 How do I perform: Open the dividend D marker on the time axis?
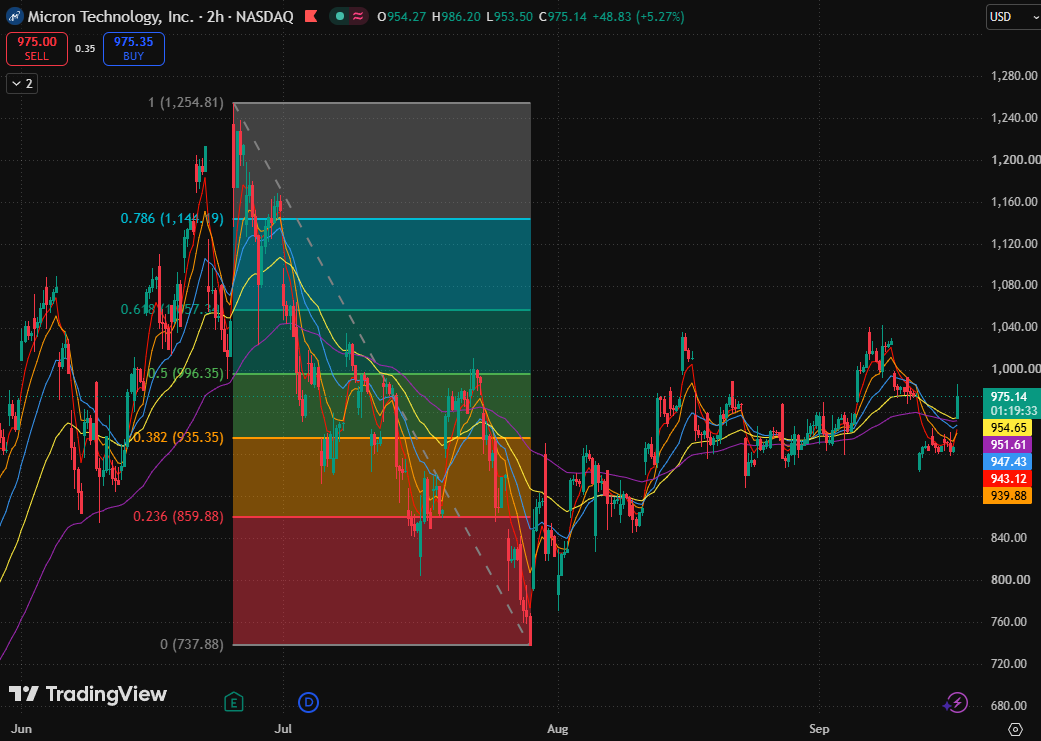pos(309,702)
